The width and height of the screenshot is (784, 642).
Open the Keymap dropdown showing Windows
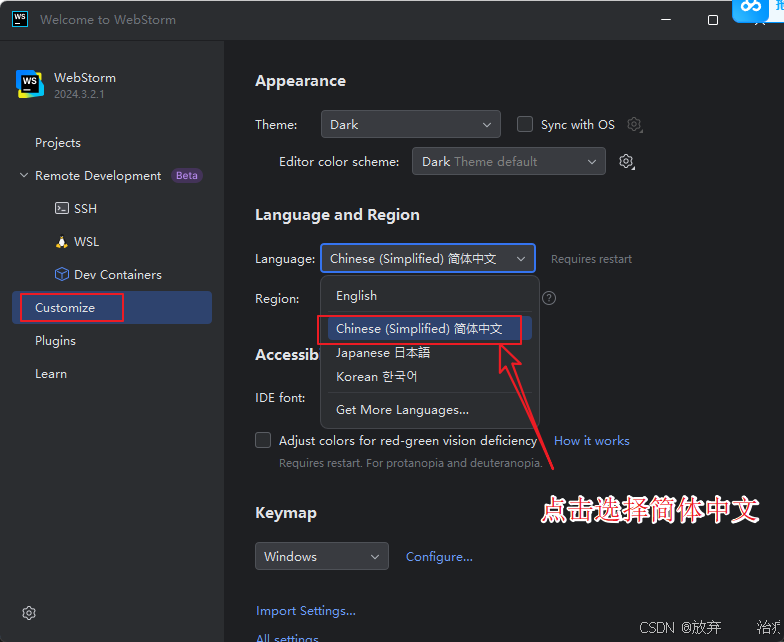pos(322,556)
